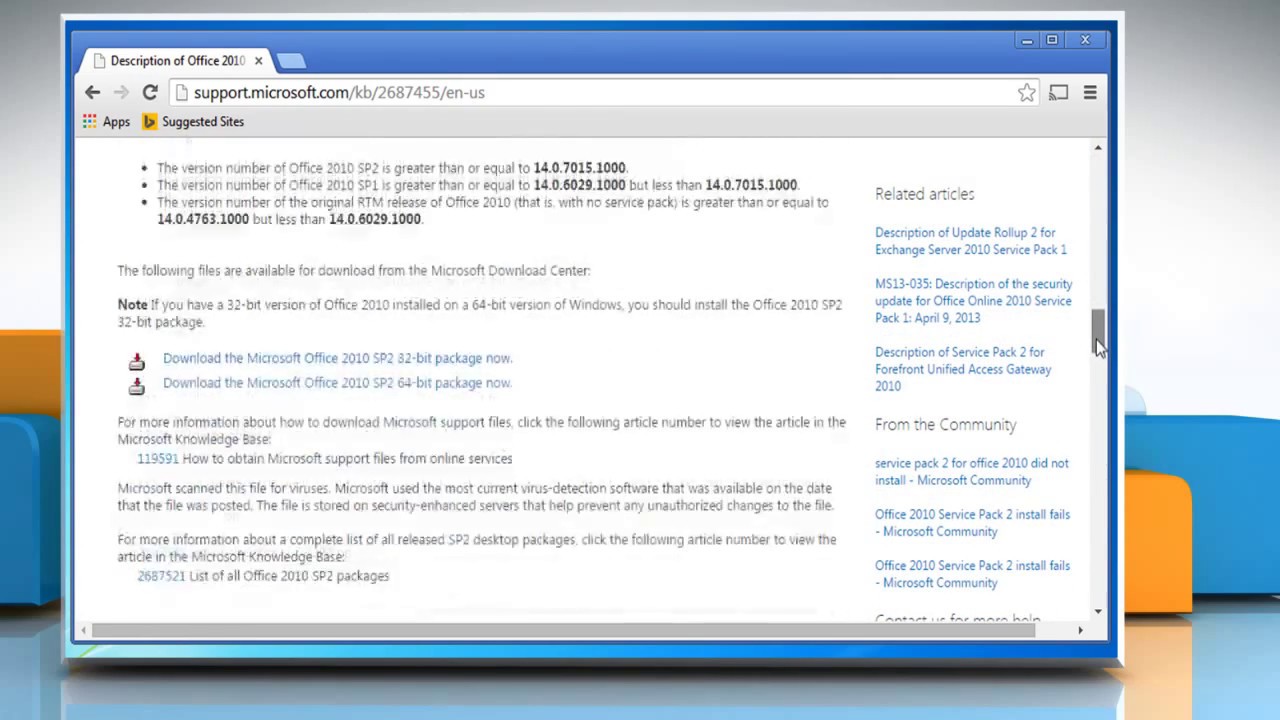Click 'List of all Office 2010 SP2 packages' text
Viewport: 1280px width, 720px height.
[289, 576]
